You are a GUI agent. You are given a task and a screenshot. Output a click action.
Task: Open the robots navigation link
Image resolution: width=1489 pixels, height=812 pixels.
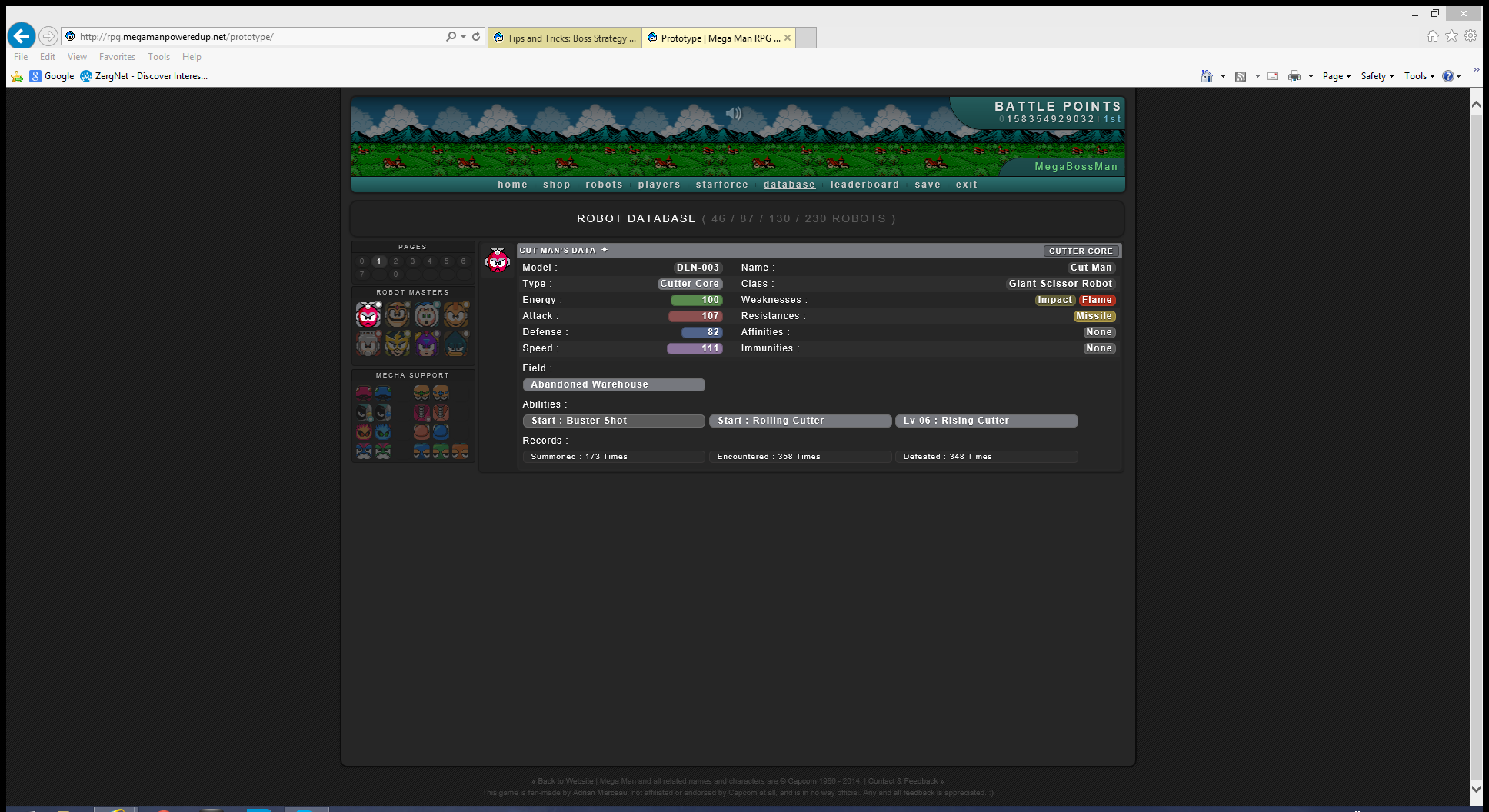604,185
